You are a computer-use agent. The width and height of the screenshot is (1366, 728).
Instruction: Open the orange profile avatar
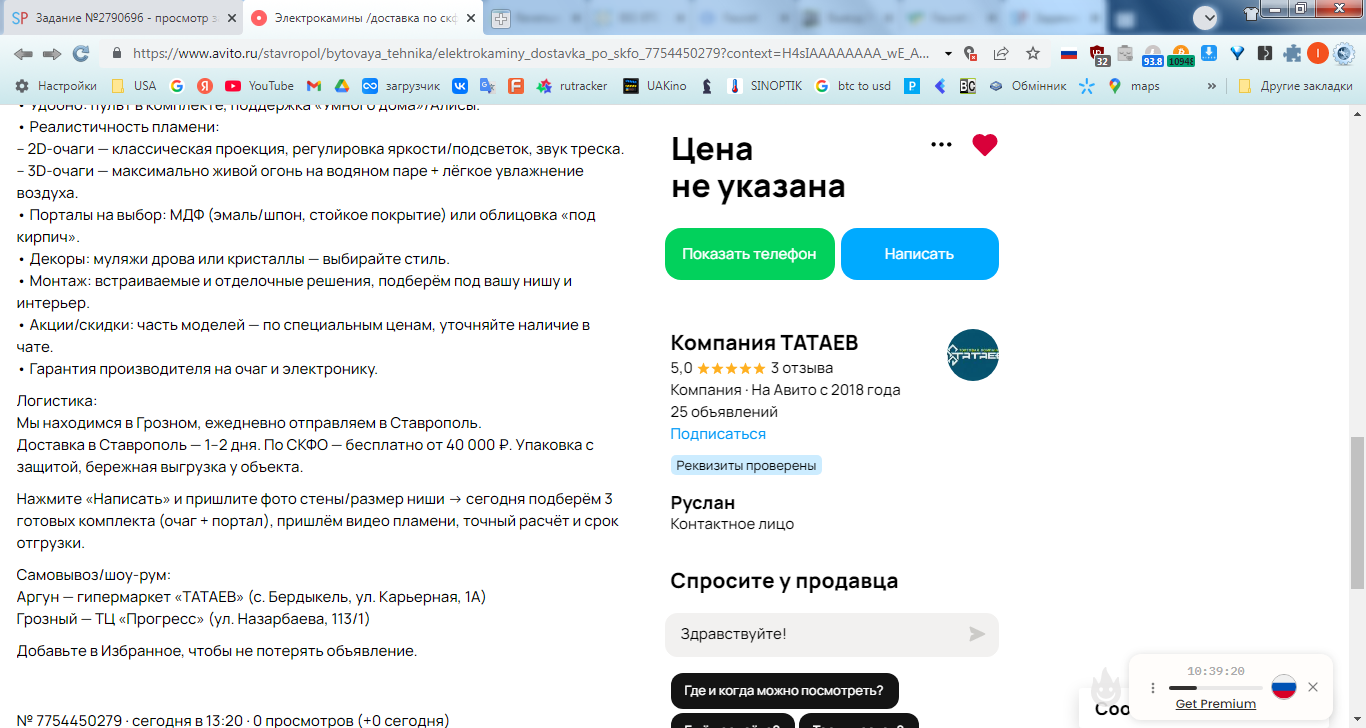1318,53
